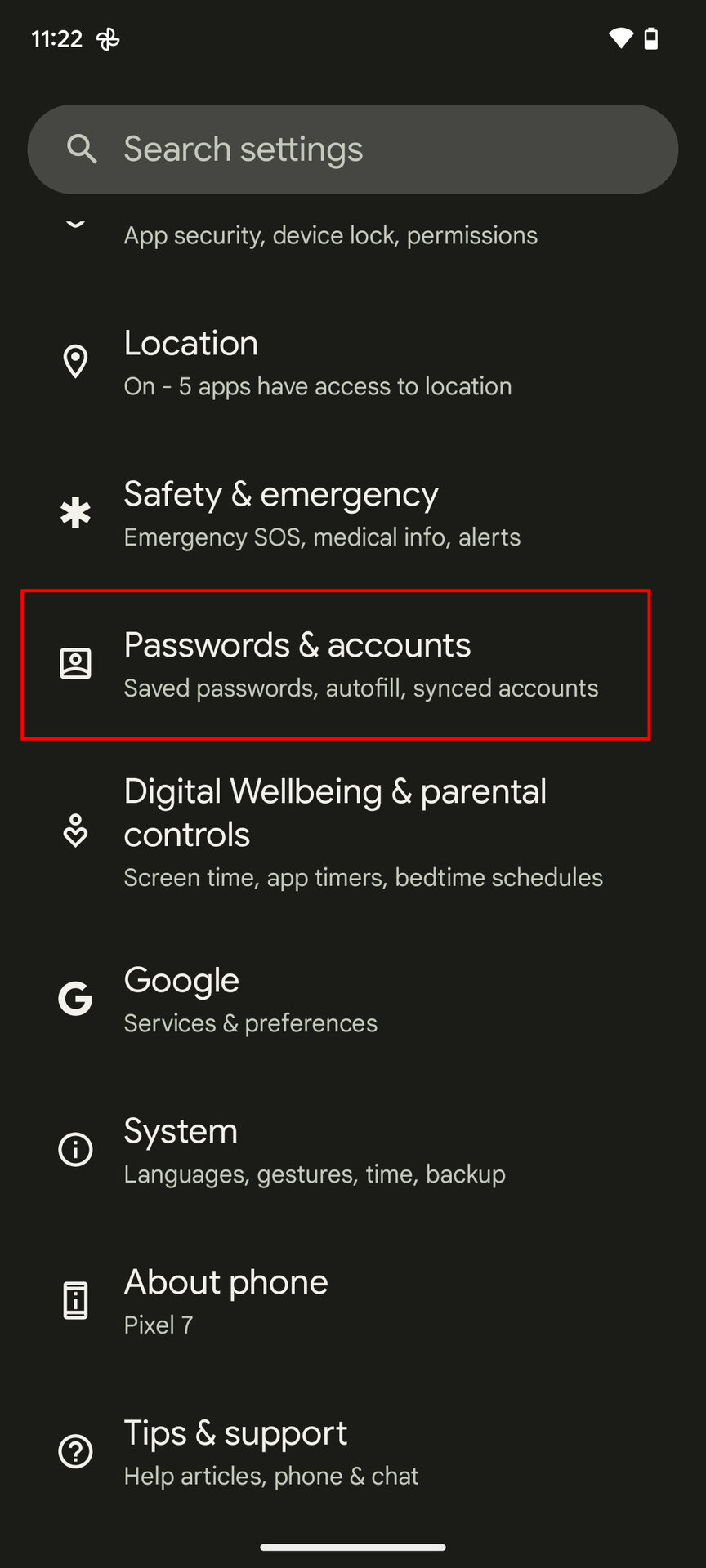The height and width of the screenshot is (1568, 706).
Task: Open Google Services & preferences
Action: click(x=353, y=1000)
